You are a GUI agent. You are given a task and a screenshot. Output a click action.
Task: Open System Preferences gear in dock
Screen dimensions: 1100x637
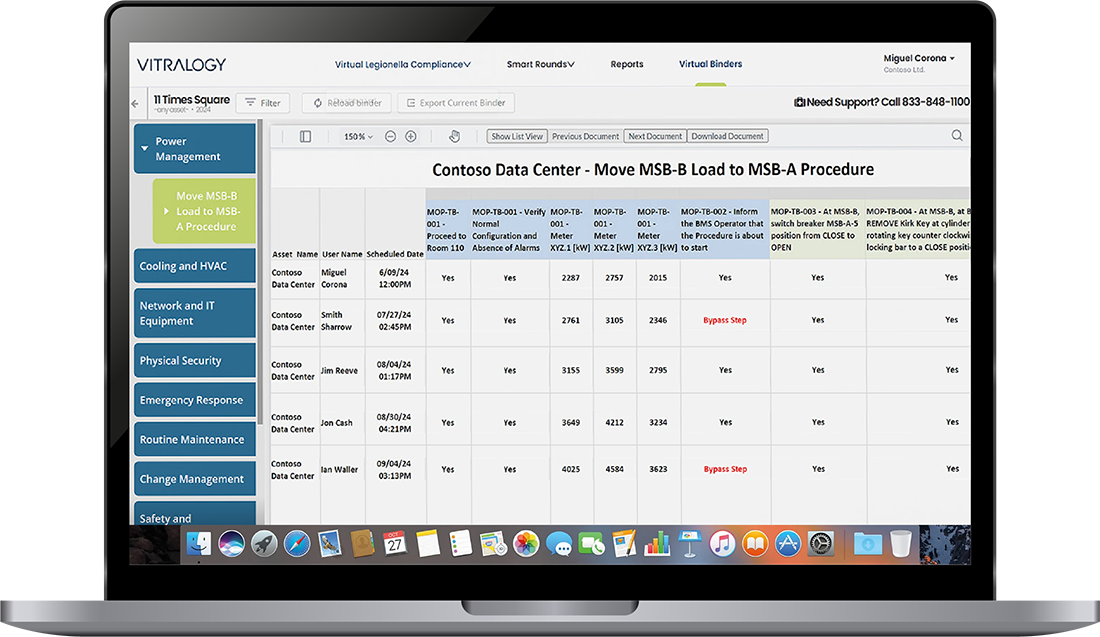click(x=821, y=544)
